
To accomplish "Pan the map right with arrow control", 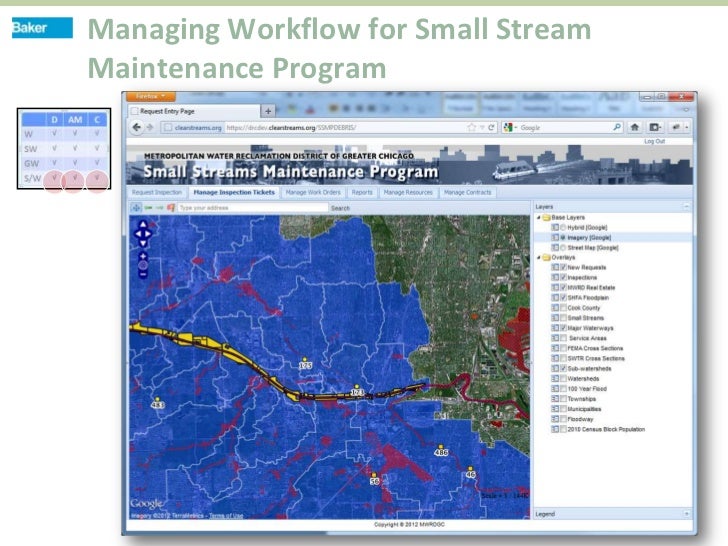I will click(x=149, y=234).
